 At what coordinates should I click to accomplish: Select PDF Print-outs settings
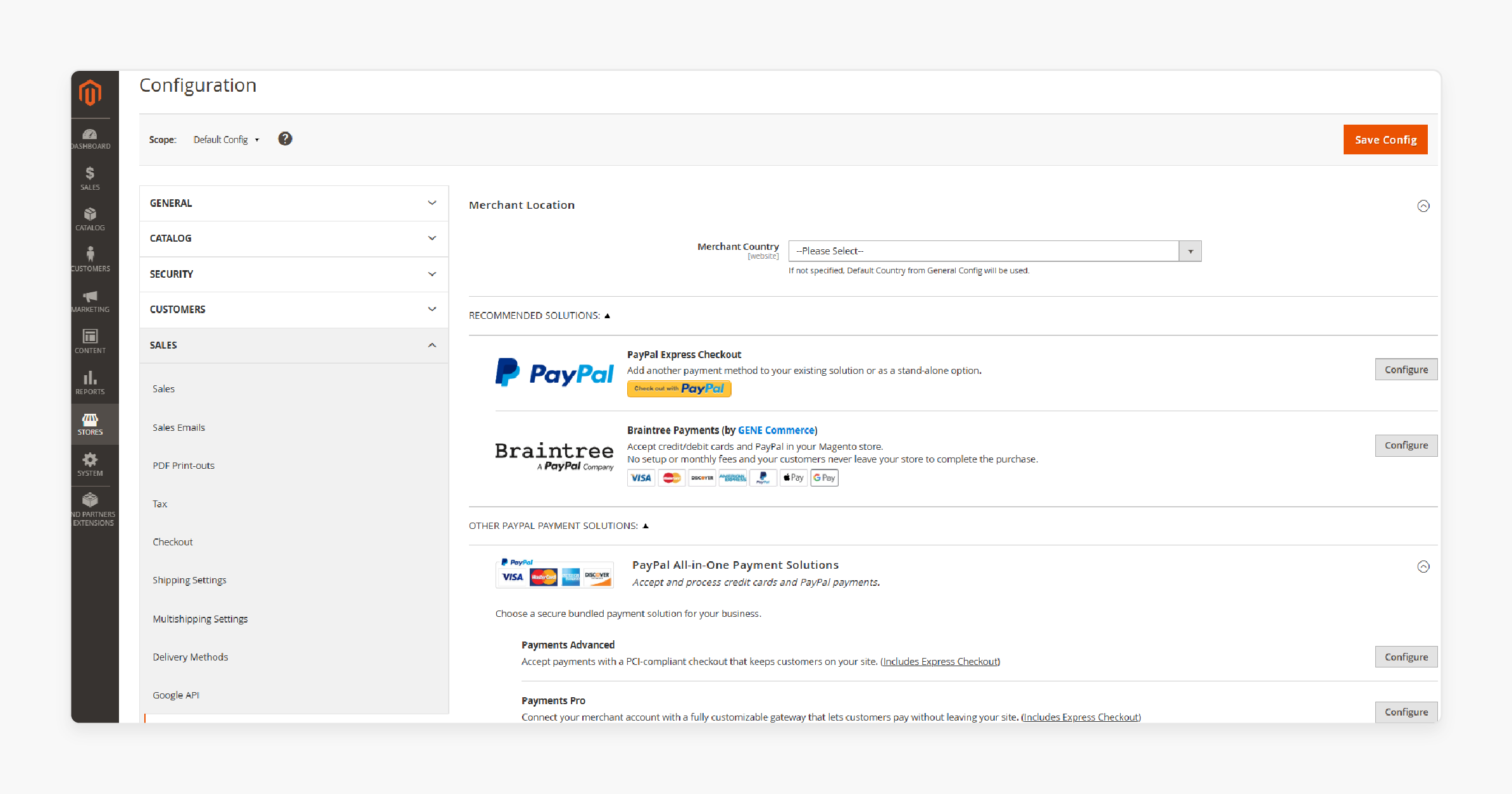point(184,466)
